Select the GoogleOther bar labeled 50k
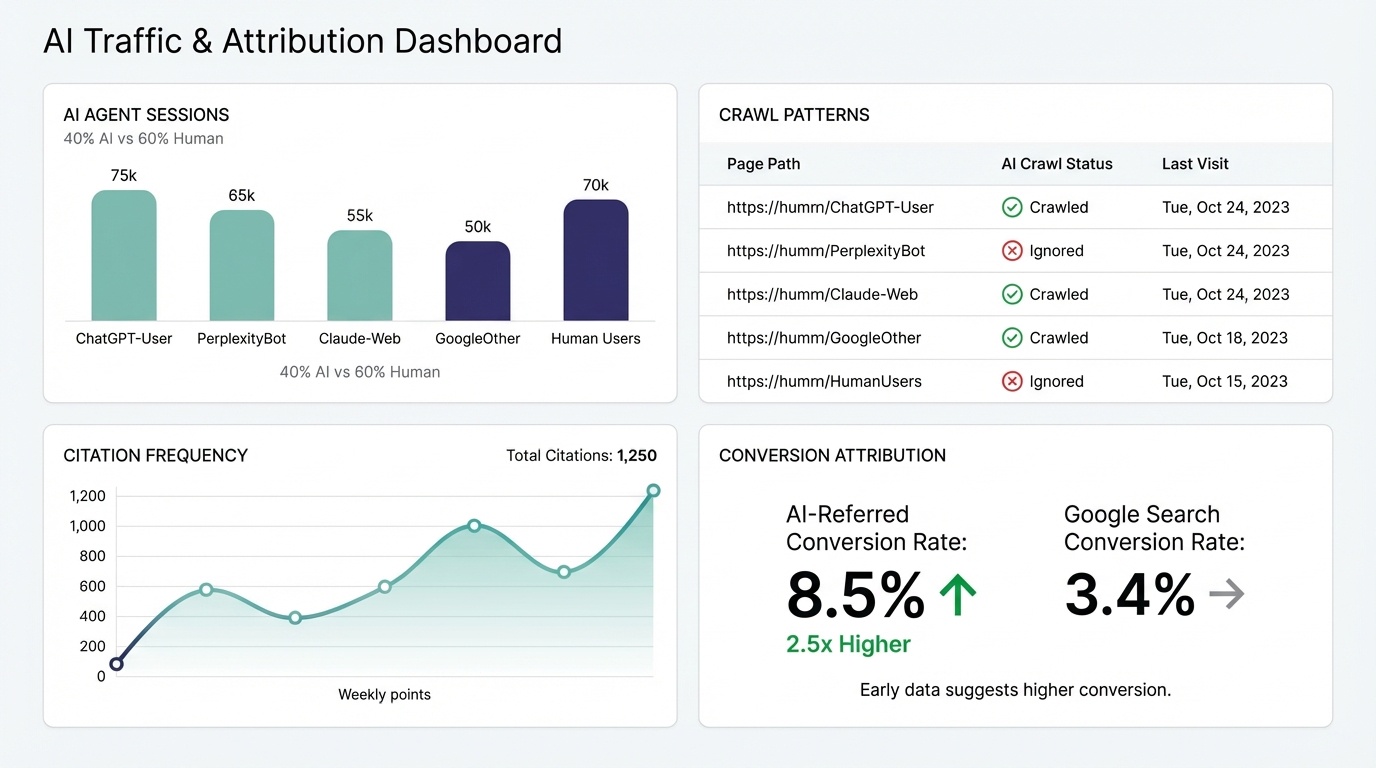Viewport: 1376px width, 768px height. 478,281
